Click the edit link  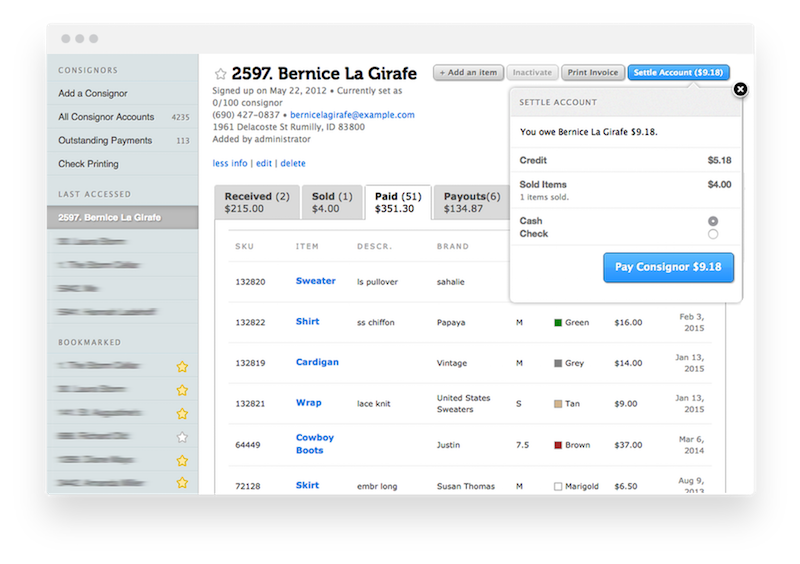264,163
